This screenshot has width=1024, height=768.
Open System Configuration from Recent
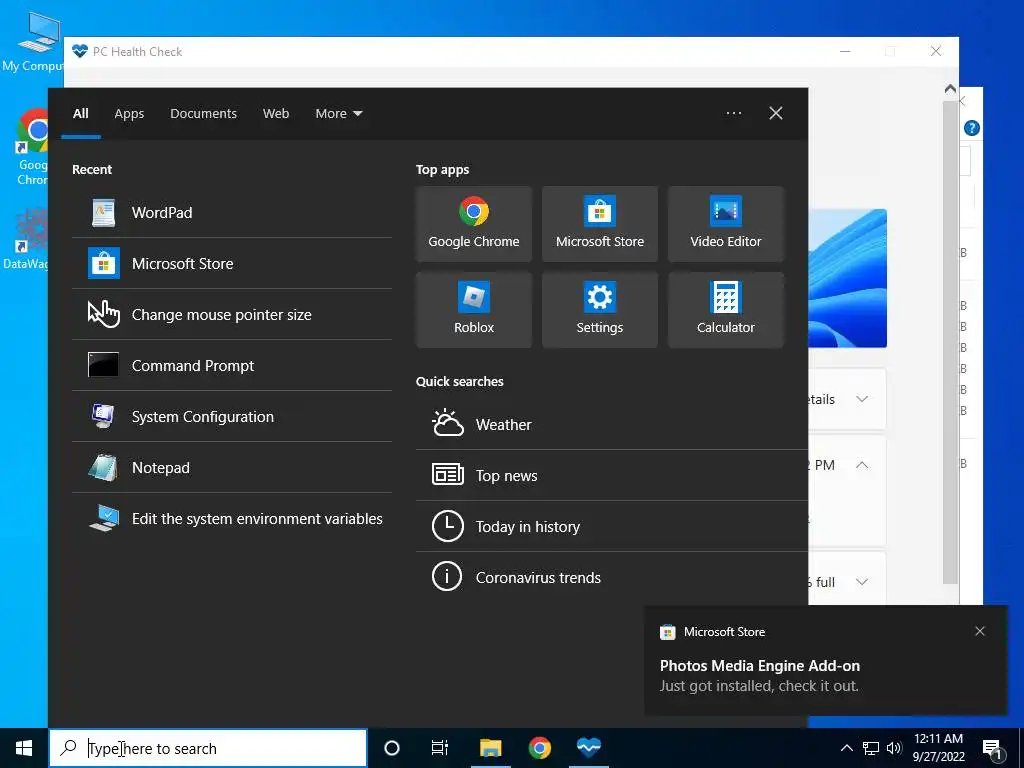pos(232,417)
